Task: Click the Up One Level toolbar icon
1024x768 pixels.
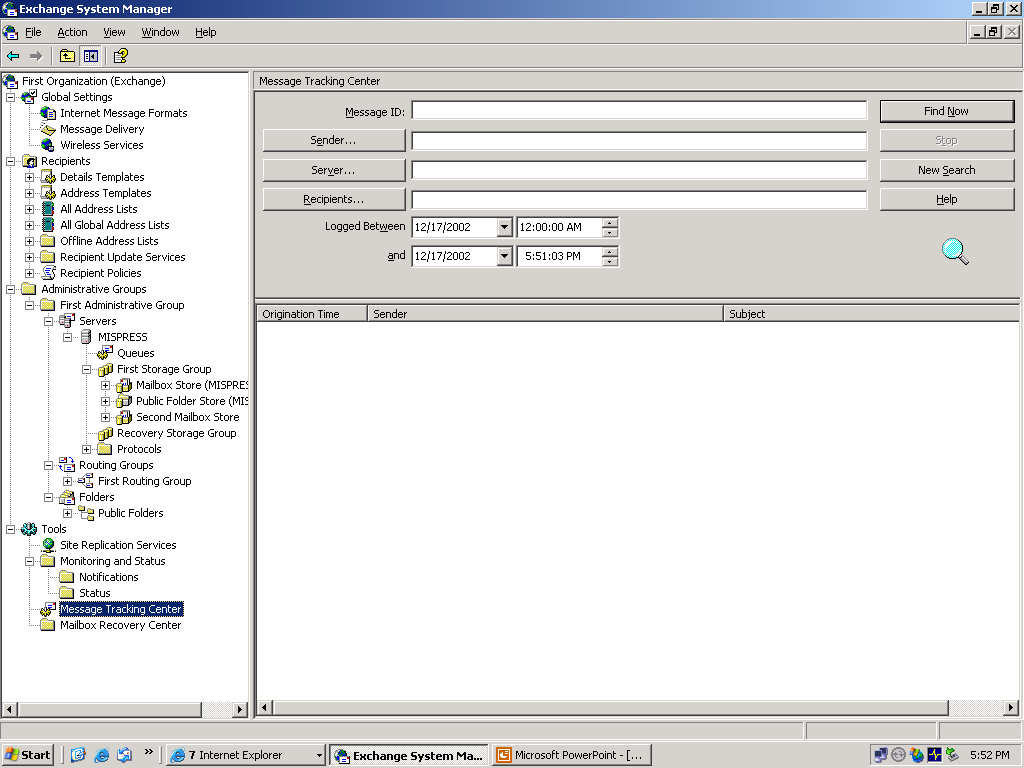Action: pyautogui.click(x=67, y=56)
